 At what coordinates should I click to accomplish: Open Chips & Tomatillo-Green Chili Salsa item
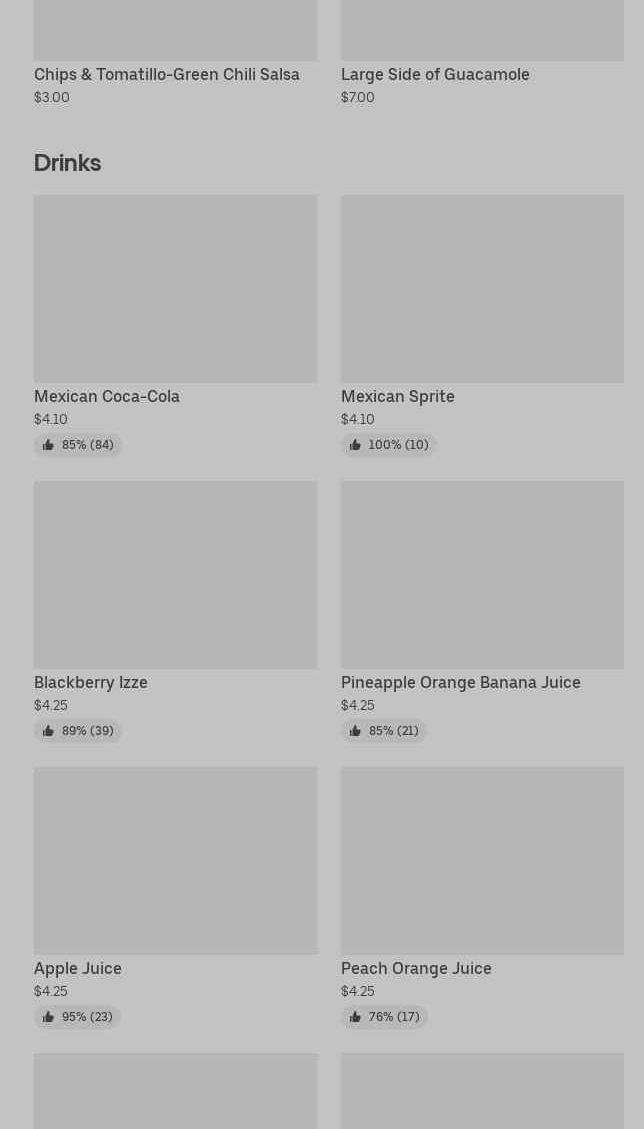(167, 74)
